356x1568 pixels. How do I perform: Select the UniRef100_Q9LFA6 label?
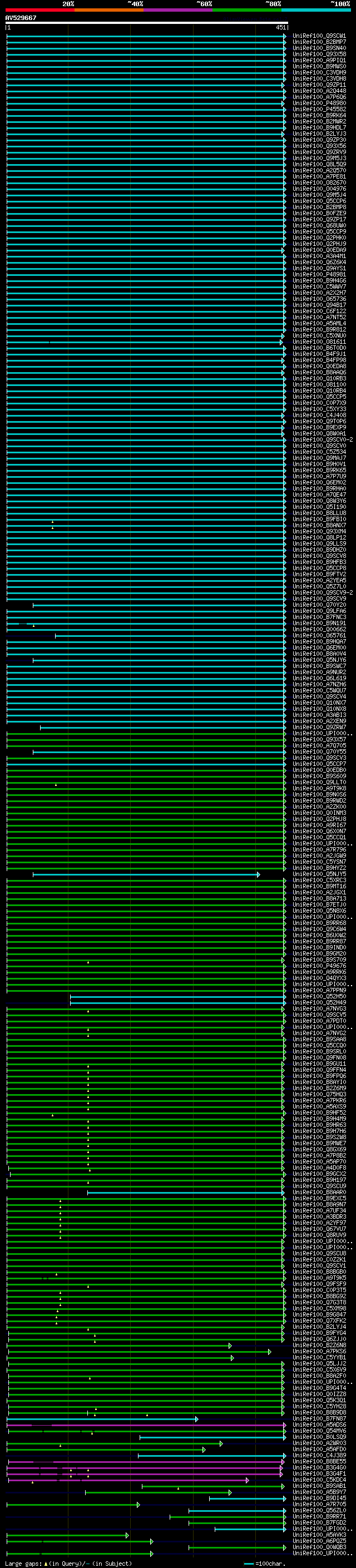click(319, 611)
